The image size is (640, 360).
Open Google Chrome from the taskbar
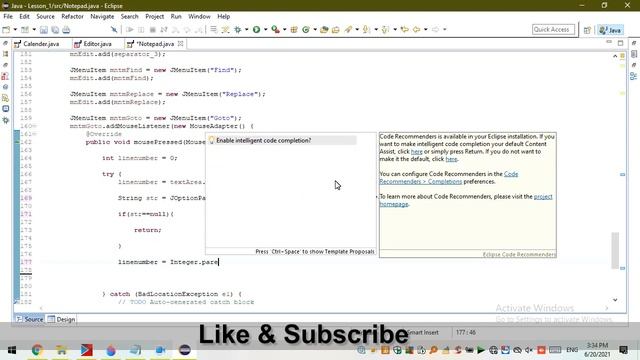[x=37, y=350]
